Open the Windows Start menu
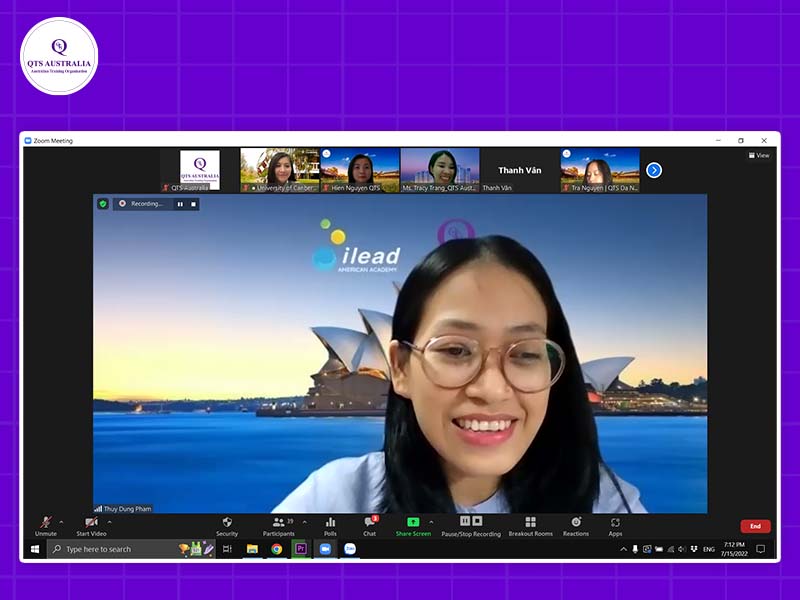Viewport: 800px width, 600px height. click(x=35, y=549)
